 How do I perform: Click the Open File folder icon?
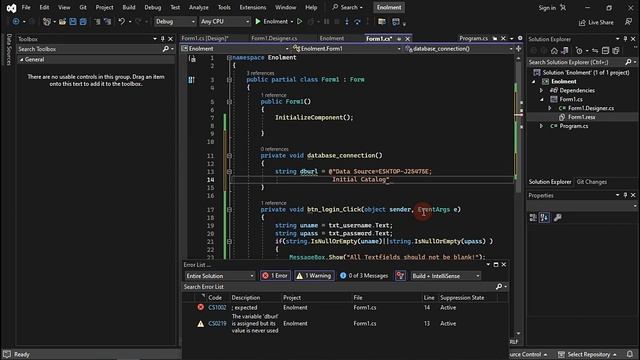tap(62, 22)
